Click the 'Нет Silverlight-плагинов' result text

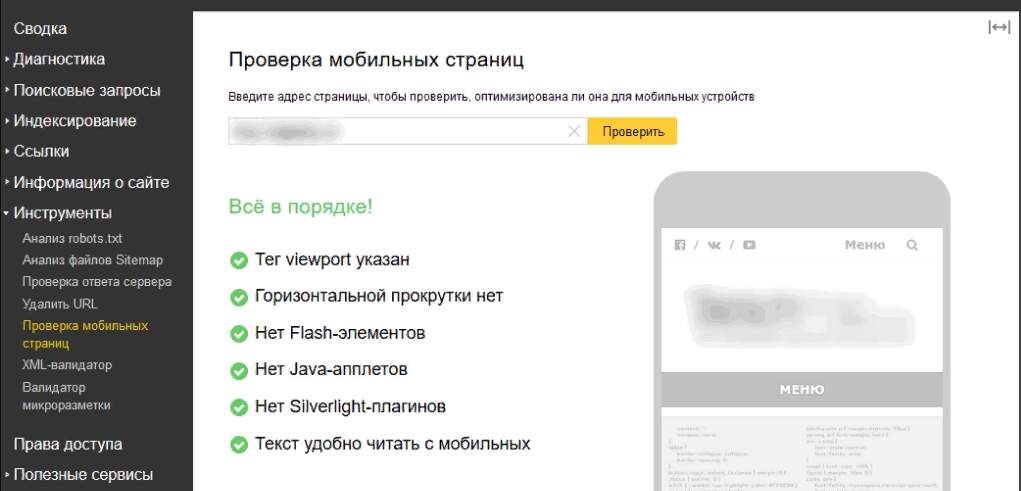pos(350,408)
